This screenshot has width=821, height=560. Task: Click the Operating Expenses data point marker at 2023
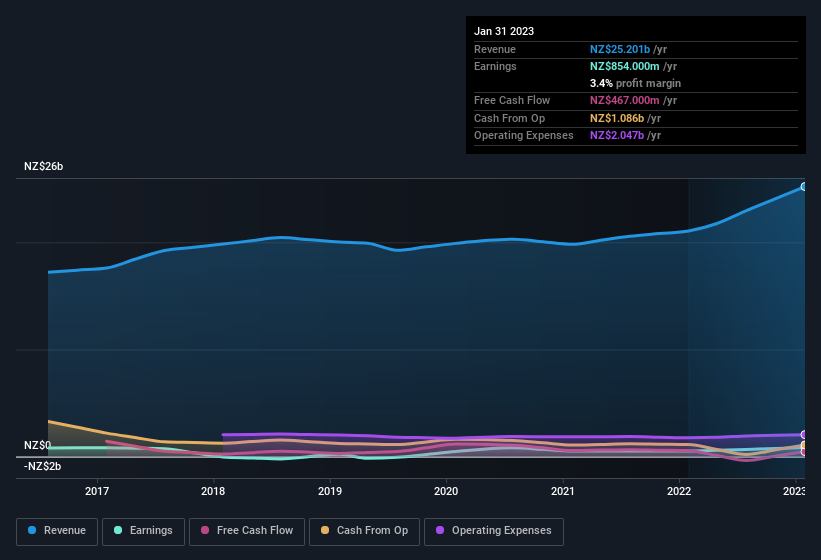click(804, 434)
